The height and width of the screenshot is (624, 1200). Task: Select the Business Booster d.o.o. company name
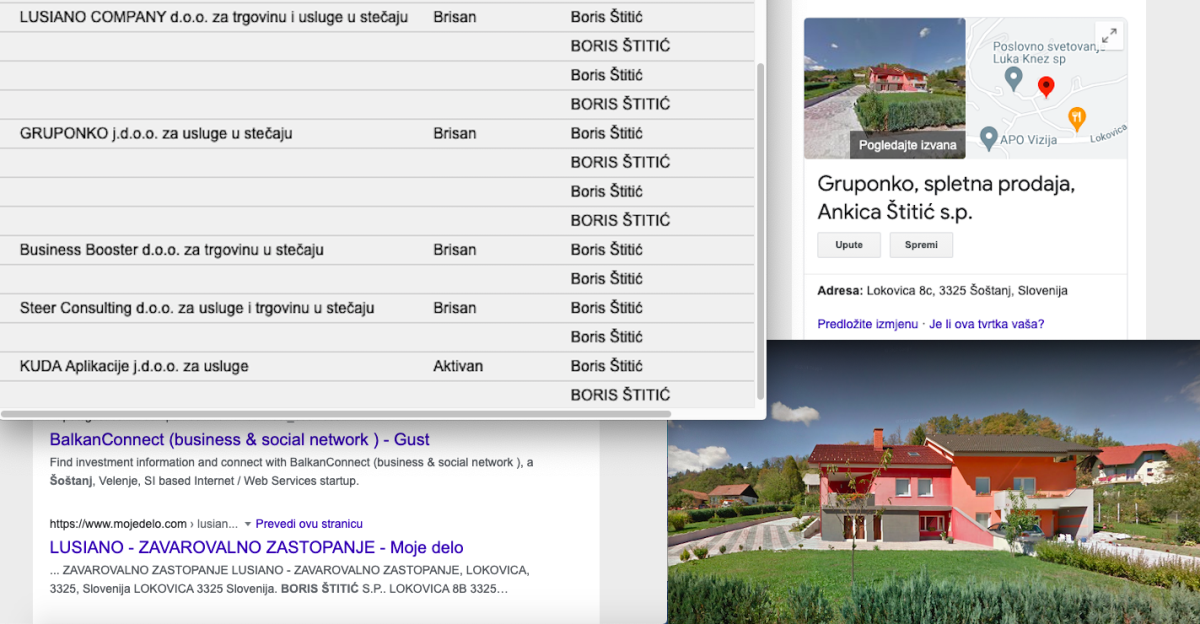(172, 249)
